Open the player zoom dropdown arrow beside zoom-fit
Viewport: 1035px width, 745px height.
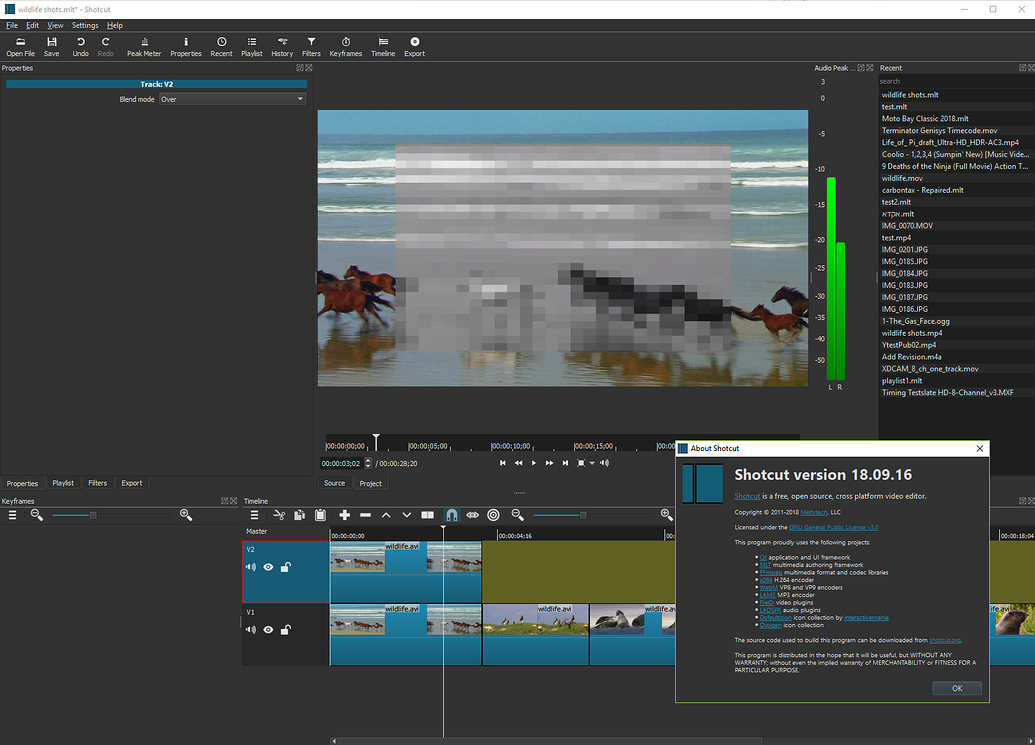(592, 463)
